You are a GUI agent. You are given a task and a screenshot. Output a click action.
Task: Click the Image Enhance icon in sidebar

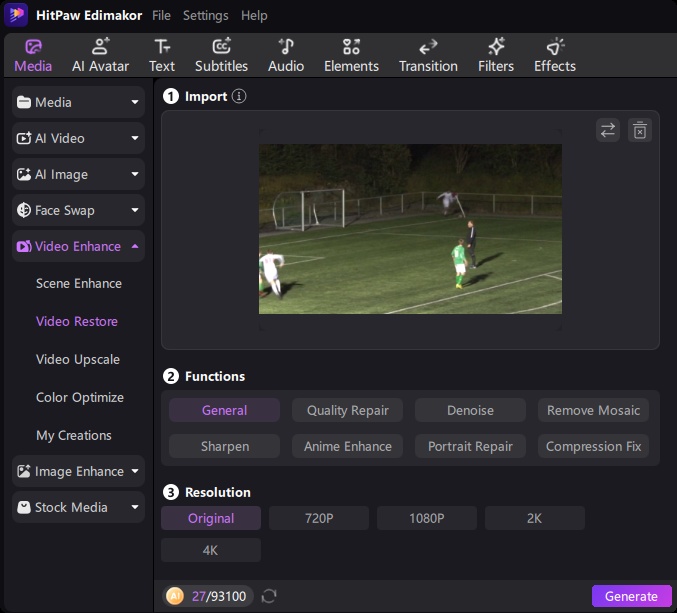click(x=24, y=471)
